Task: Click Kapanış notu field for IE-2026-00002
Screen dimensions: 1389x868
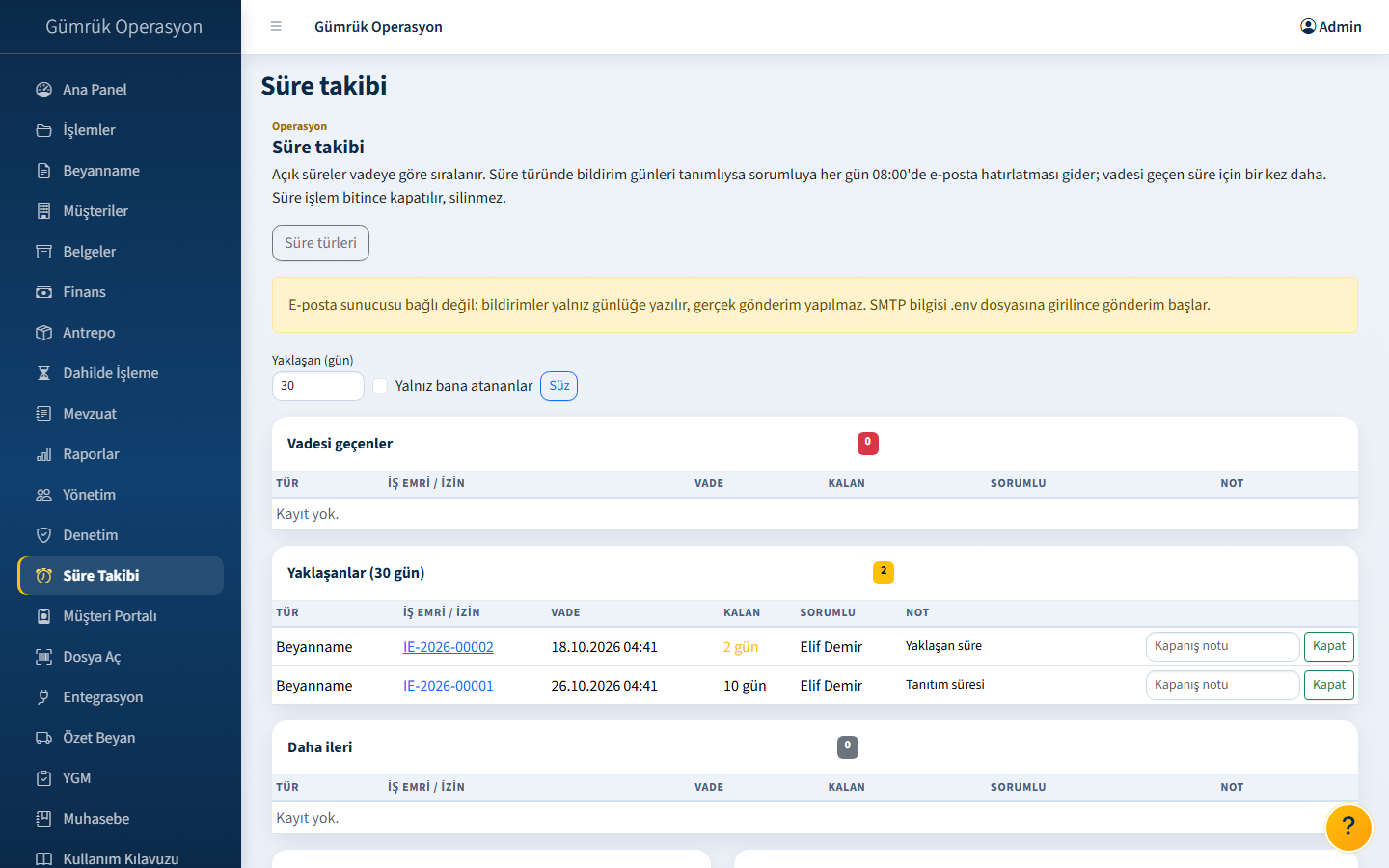Action: (x=1222, y=646)
